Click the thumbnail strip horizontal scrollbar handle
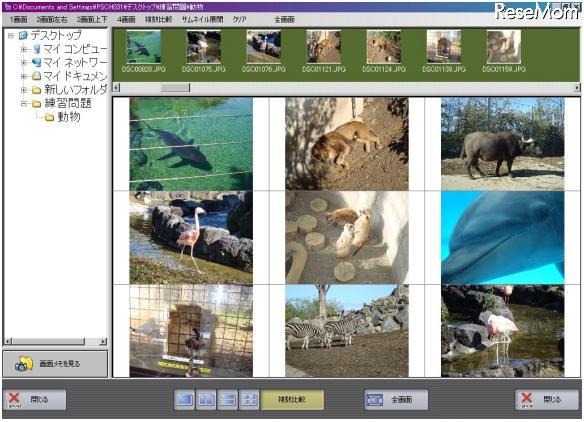The width and height of the screenshot is (584, 422). [x=175, y=88]
